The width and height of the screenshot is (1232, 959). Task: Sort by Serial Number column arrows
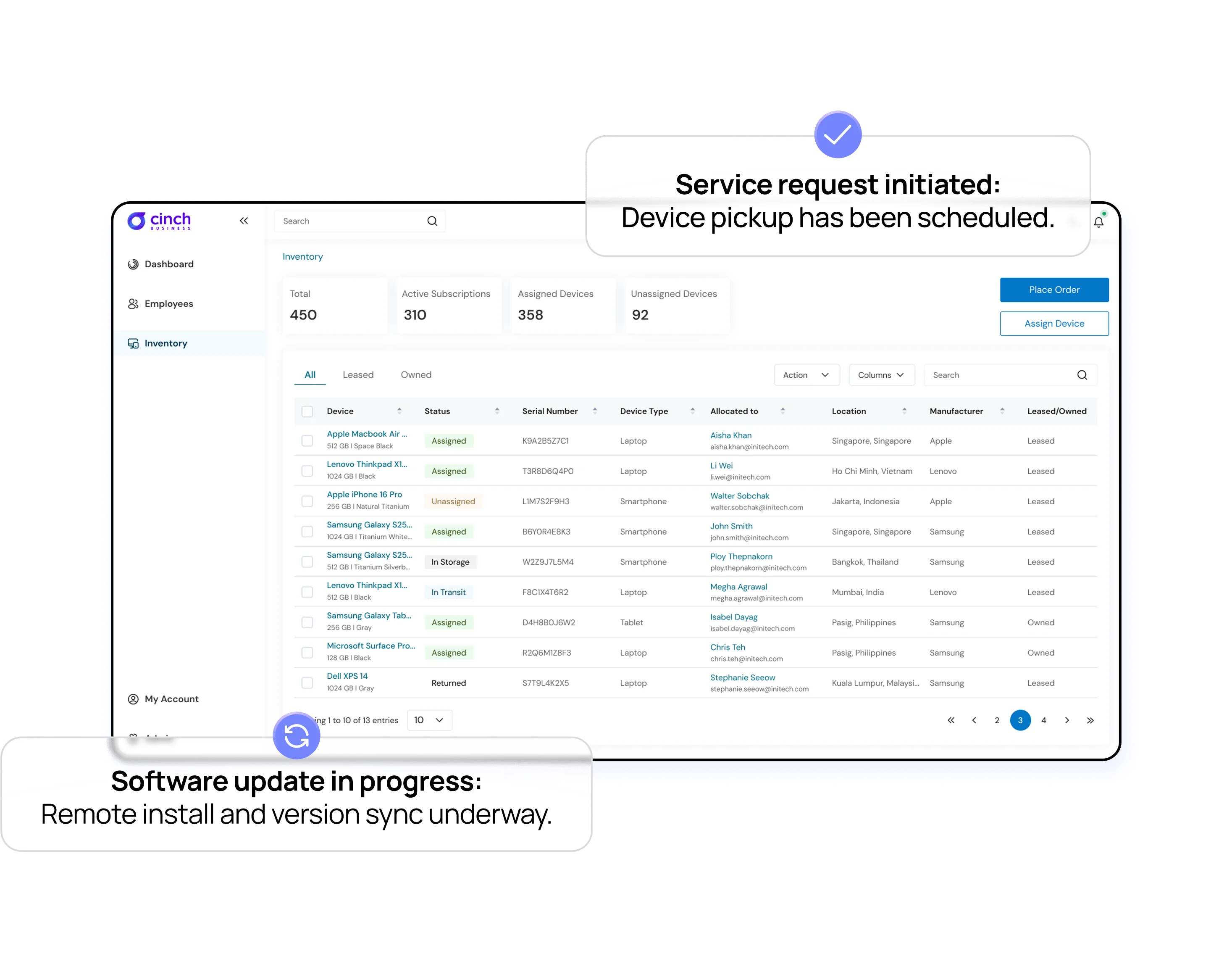pyautogui.click(x=594, y=411)
